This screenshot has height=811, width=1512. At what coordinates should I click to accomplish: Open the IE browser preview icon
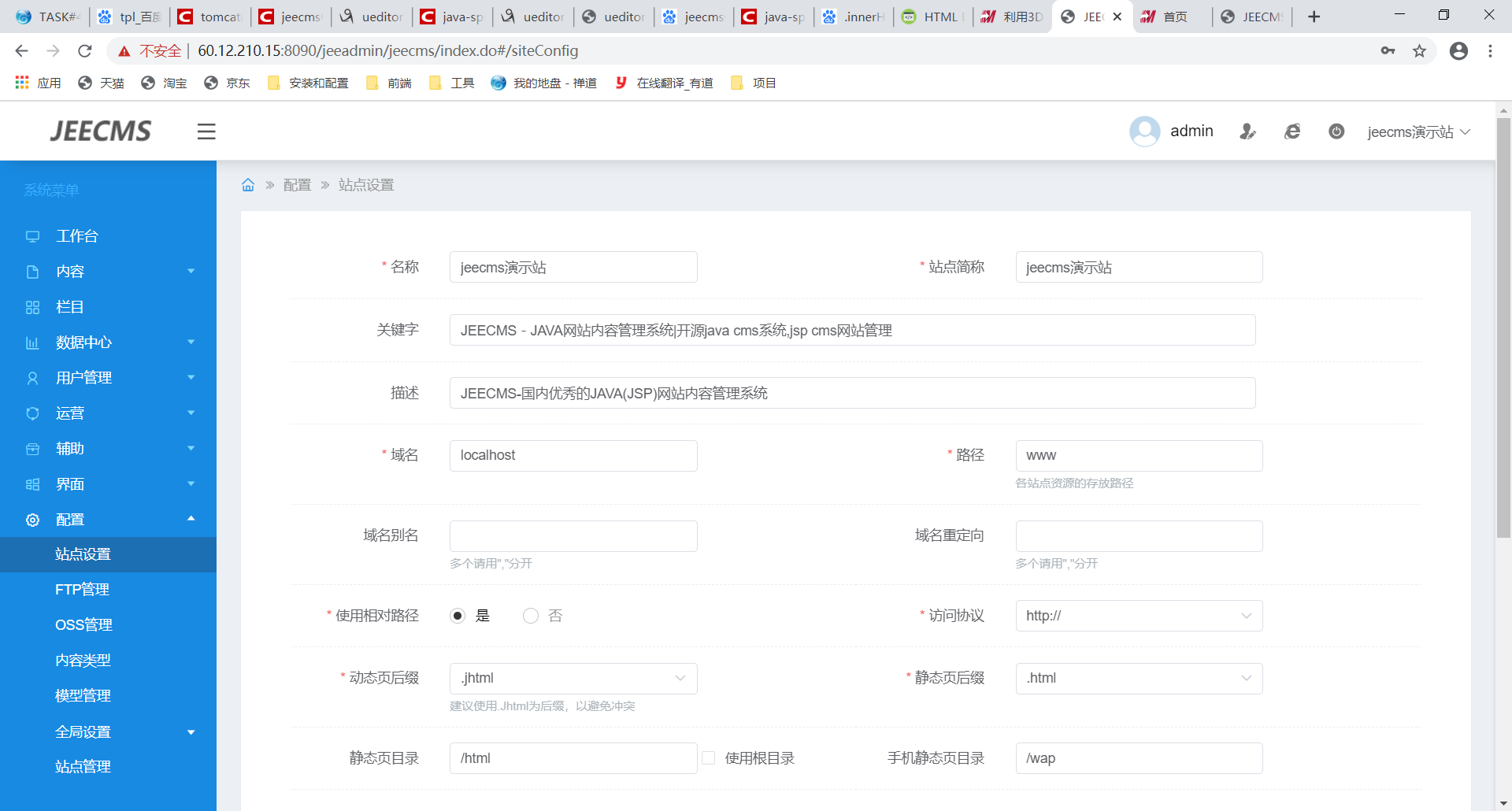(1292, 131)
